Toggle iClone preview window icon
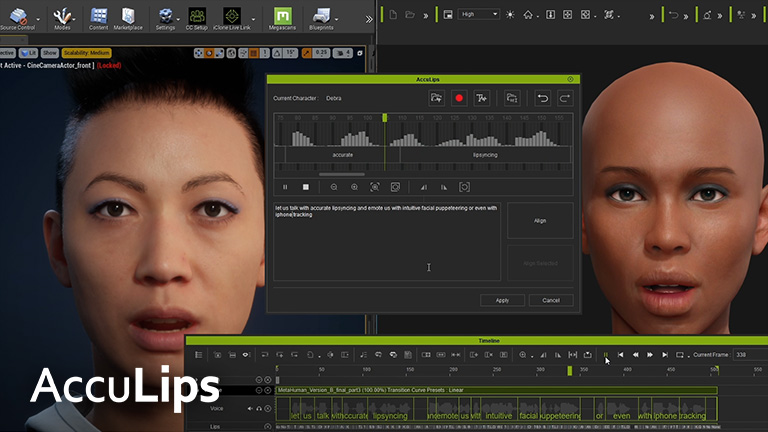Viewport: 768px width, 432px height. point(448,15)
